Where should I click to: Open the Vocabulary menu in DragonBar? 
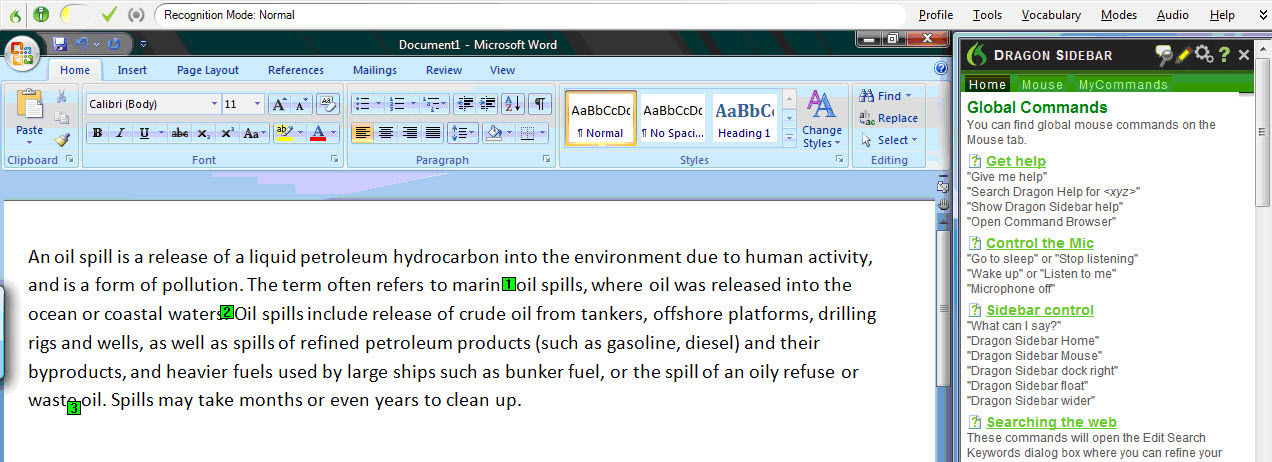pos(1051,15)
